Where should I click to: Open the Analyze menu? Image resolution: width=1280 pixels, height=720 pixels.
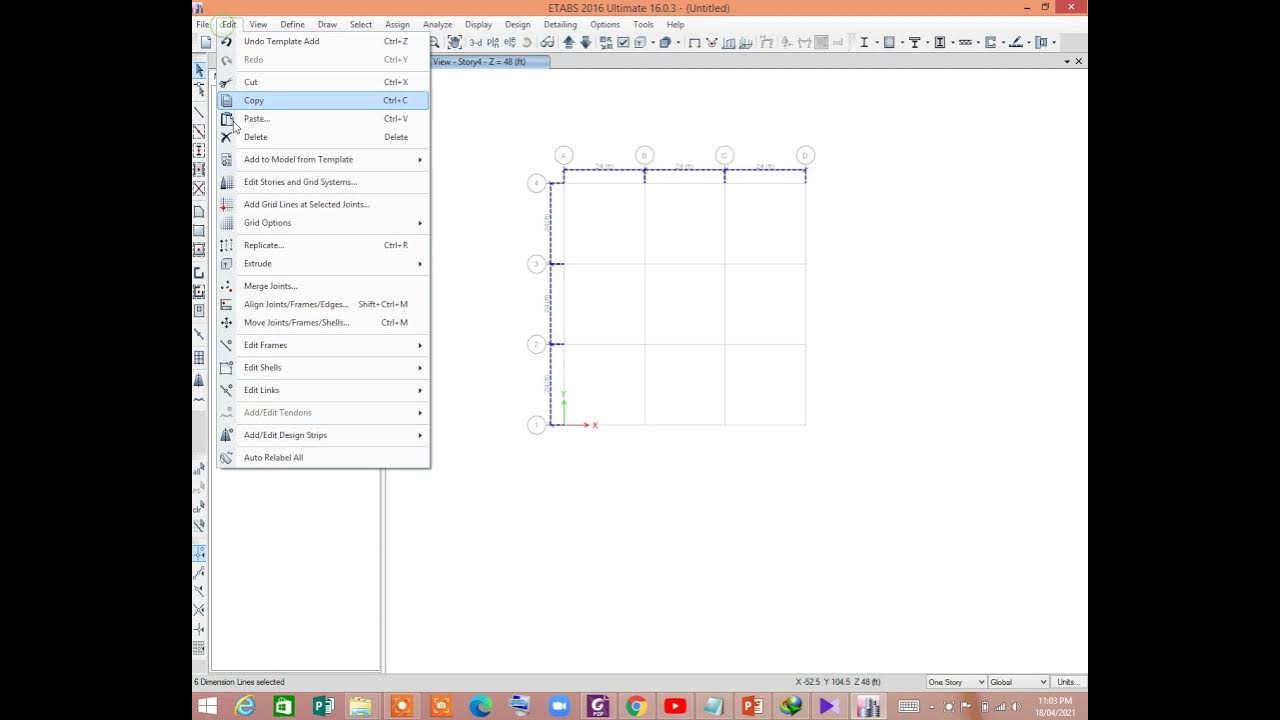point(437,24)
